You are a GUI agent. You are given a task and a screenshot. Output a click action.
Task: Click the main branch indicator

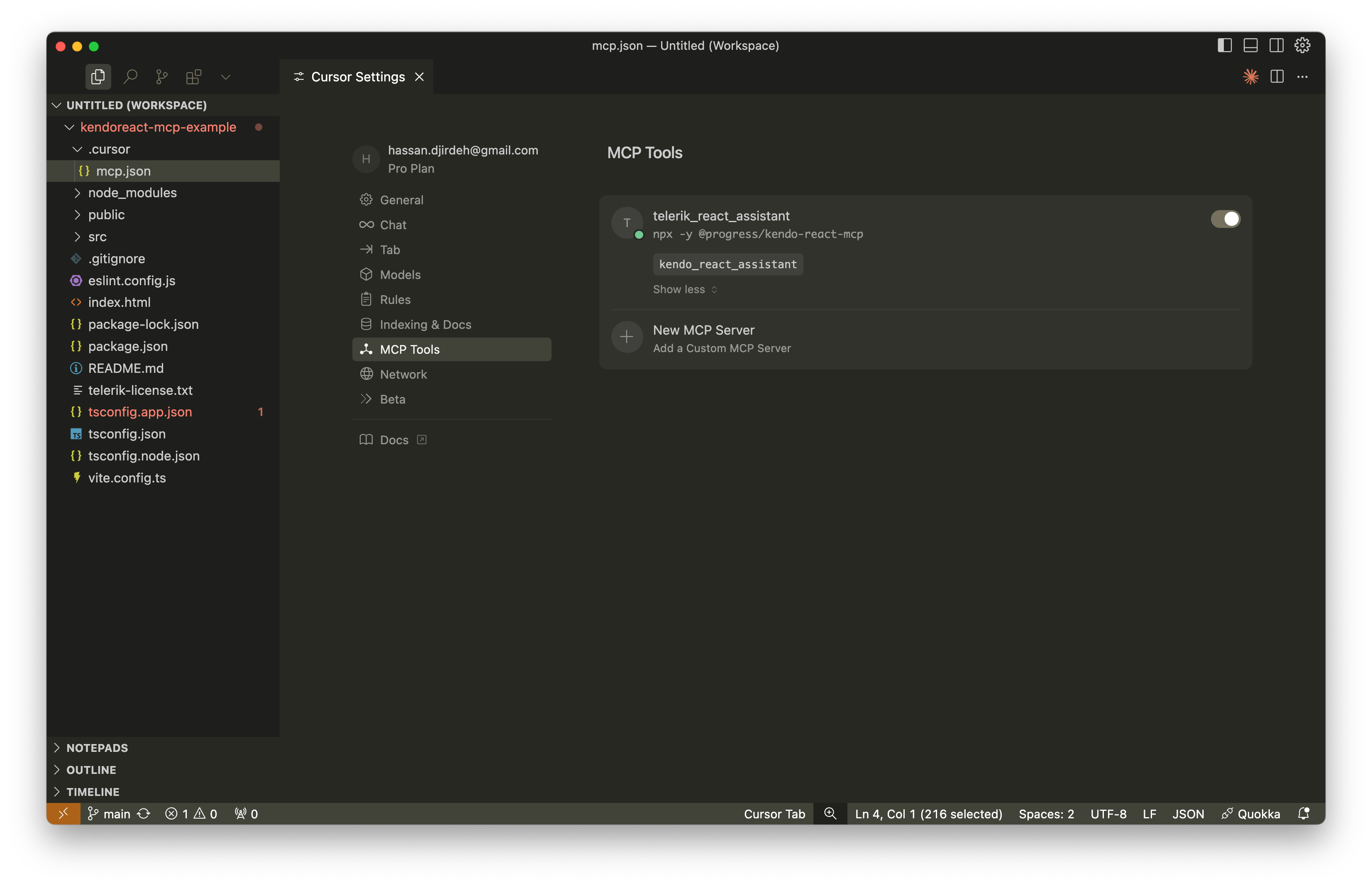click(x=109, y=813)
